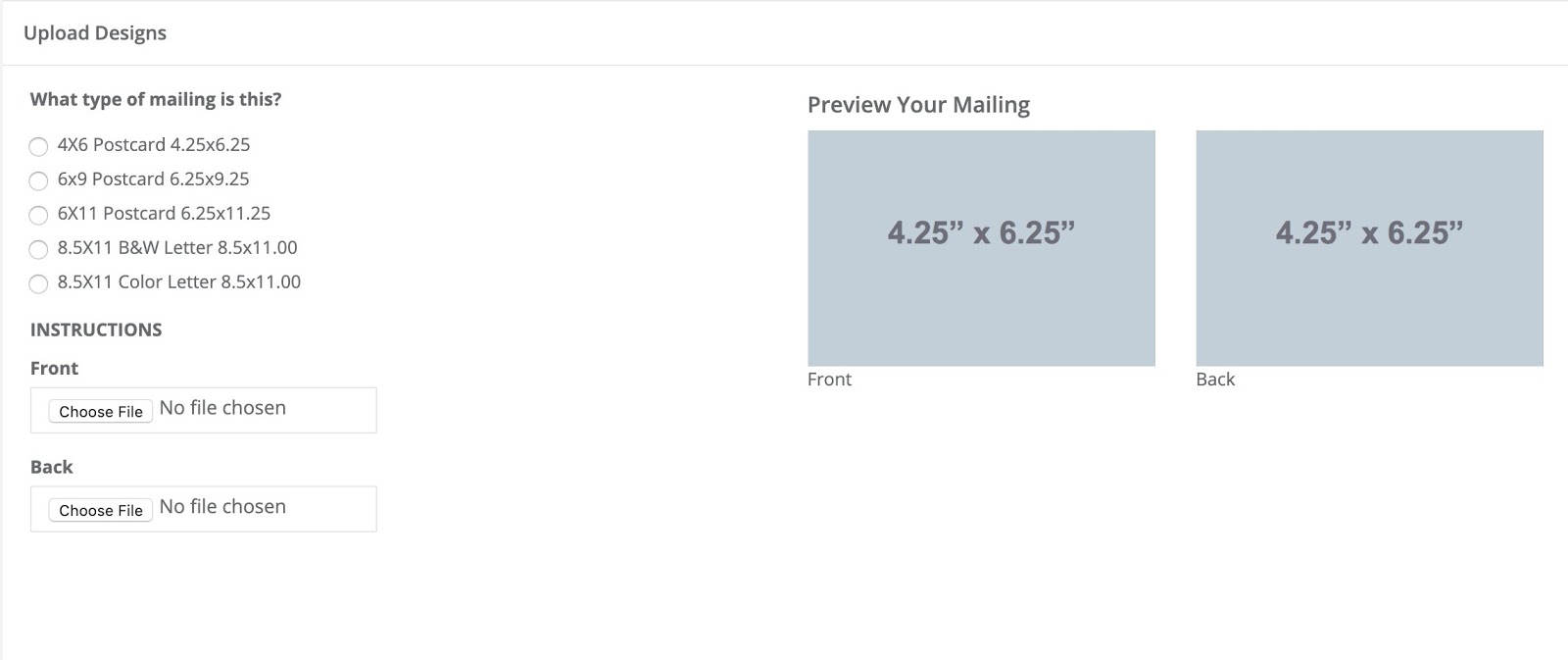The width and height of the screenshot is (1568, 660).
Task: Pick the 6X11 Postcard radio button
Action: [x=38, y=215]
